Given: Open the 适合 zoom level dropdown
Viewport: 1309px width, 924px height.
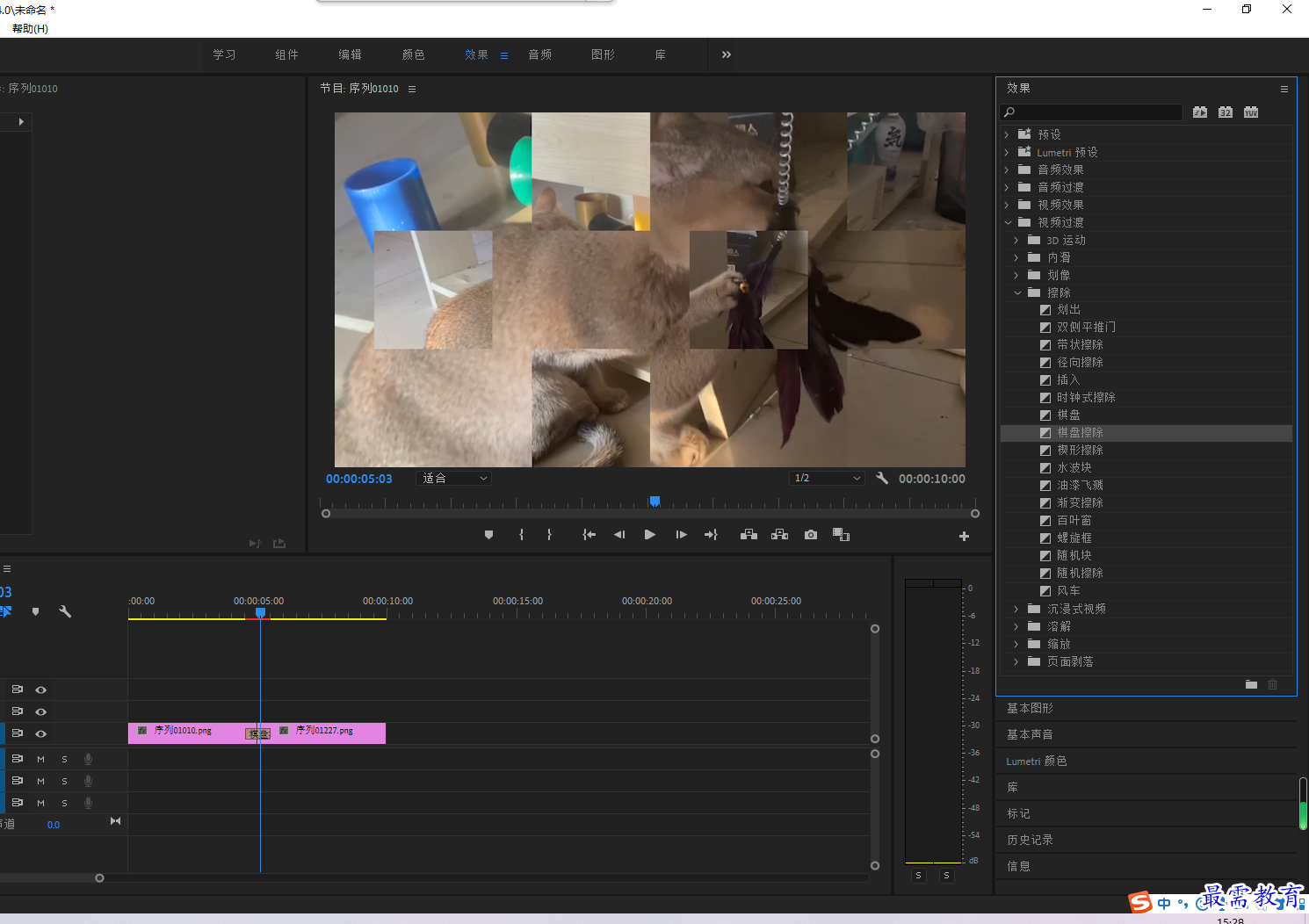Looking at the screenshot, I should (x=453, y=479).
